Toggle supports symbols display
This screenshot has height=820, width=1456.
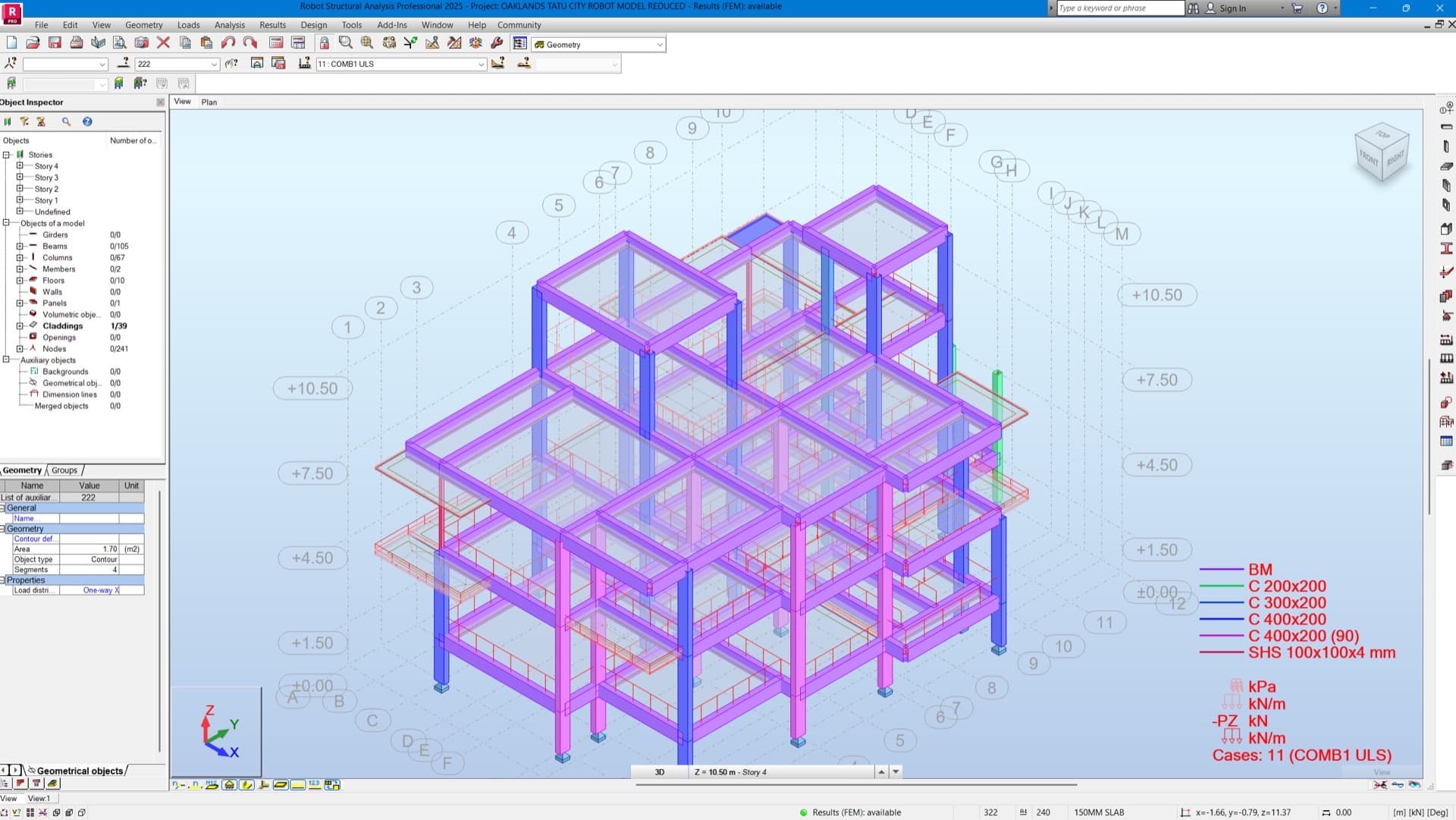(229, 784)
